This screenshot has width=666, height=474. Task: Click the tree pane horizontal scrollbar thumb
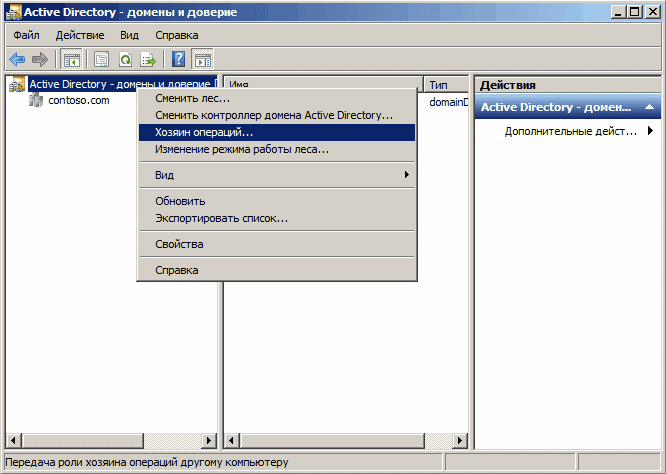[x=83, y=440]
